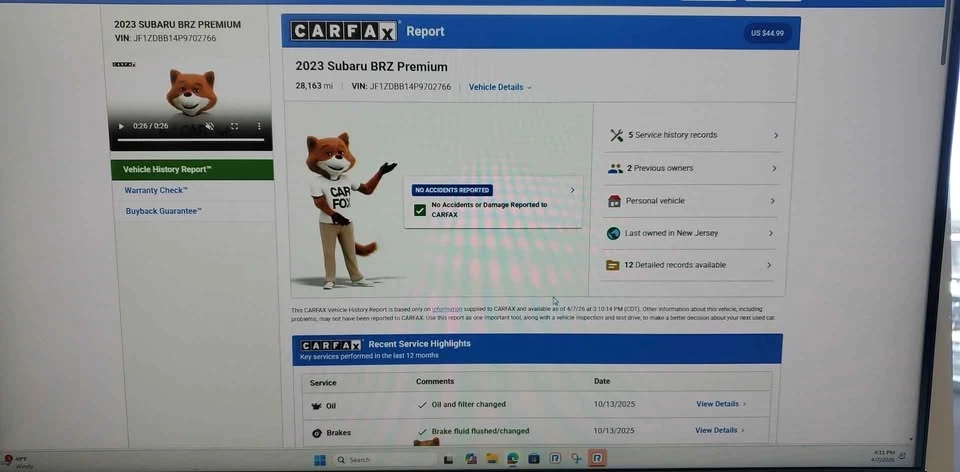
Task: Click the globe icon for last owned
Action: coord(613,233)
